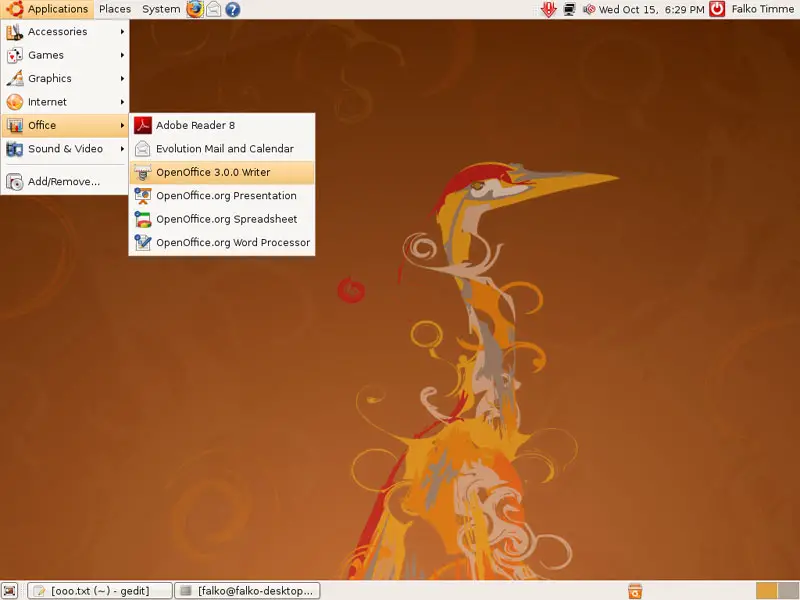Image resolution: width=800 pixels, height=600 pixels.
Task: Click the Show Desktop icon in bottom panel
Action: pyautogui.click(x=10, y=591)
